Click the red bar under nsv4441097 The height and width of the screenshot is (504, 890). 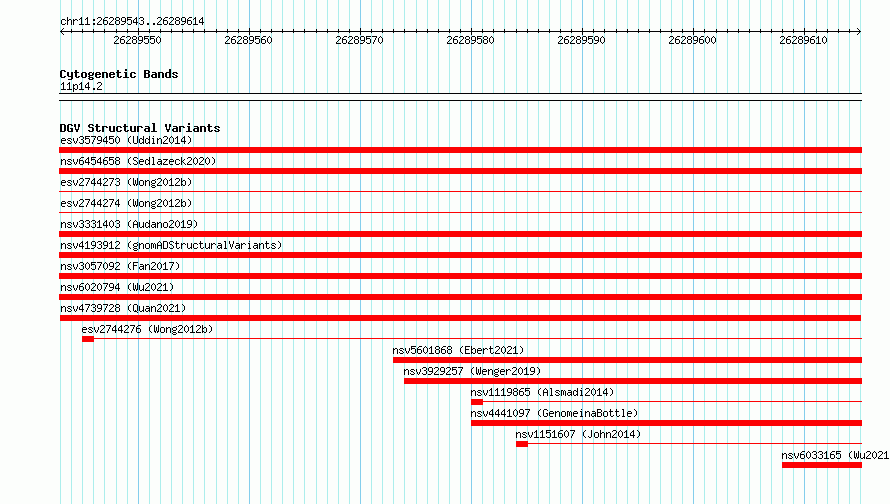coord(666,423)
